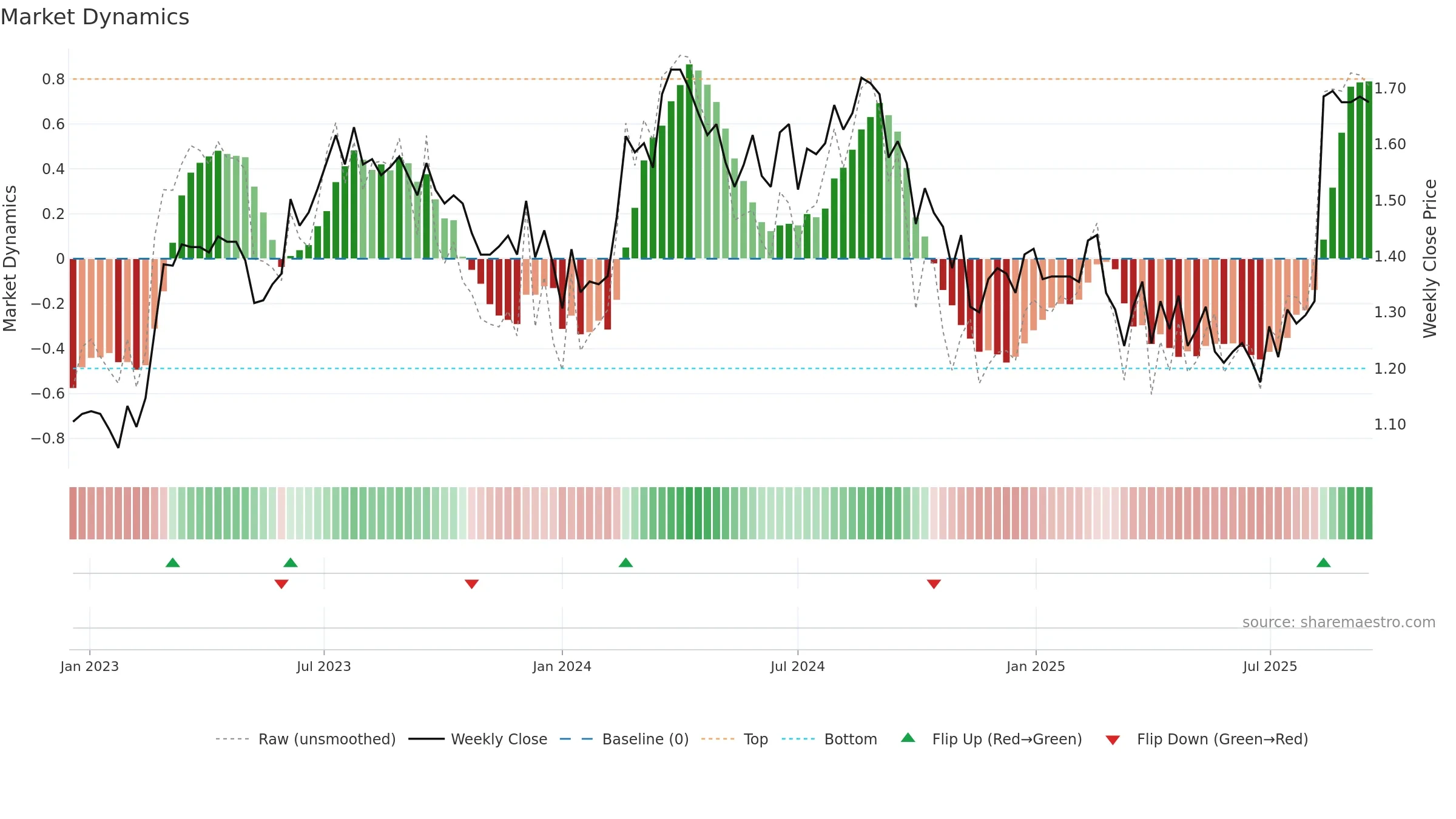Click the 1.40 right axis price label
The width and height of the screenshot is (1456, 819).
point(1390,257)
